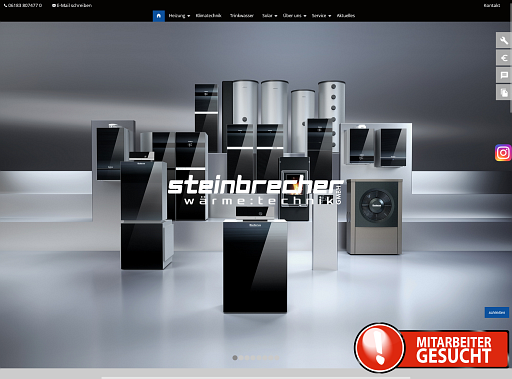Click the small blue button above banner
Viewport: 512px width, 379px height.
497,313
